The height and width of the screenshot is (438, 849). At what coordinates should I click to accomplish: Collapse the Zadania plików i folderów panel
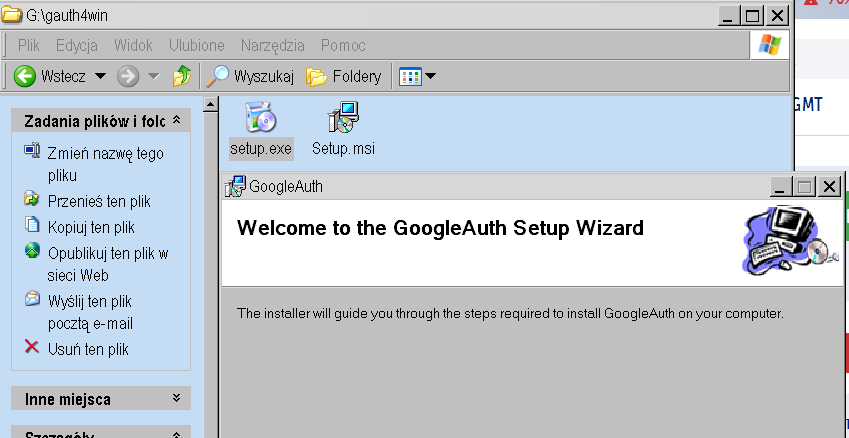click(x=177, y=120)
